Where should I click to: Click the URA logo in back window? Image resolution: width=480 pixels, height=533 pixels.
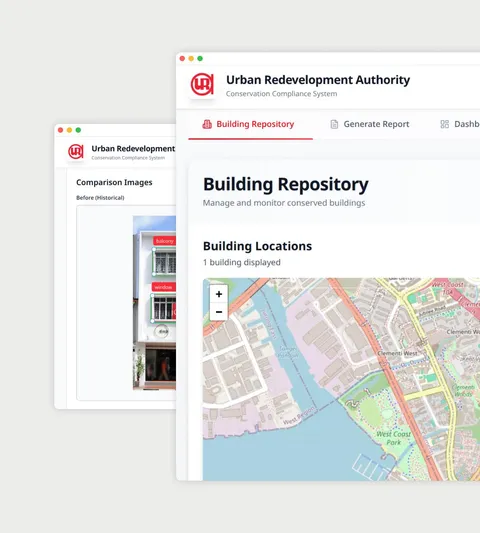(76, 152)
